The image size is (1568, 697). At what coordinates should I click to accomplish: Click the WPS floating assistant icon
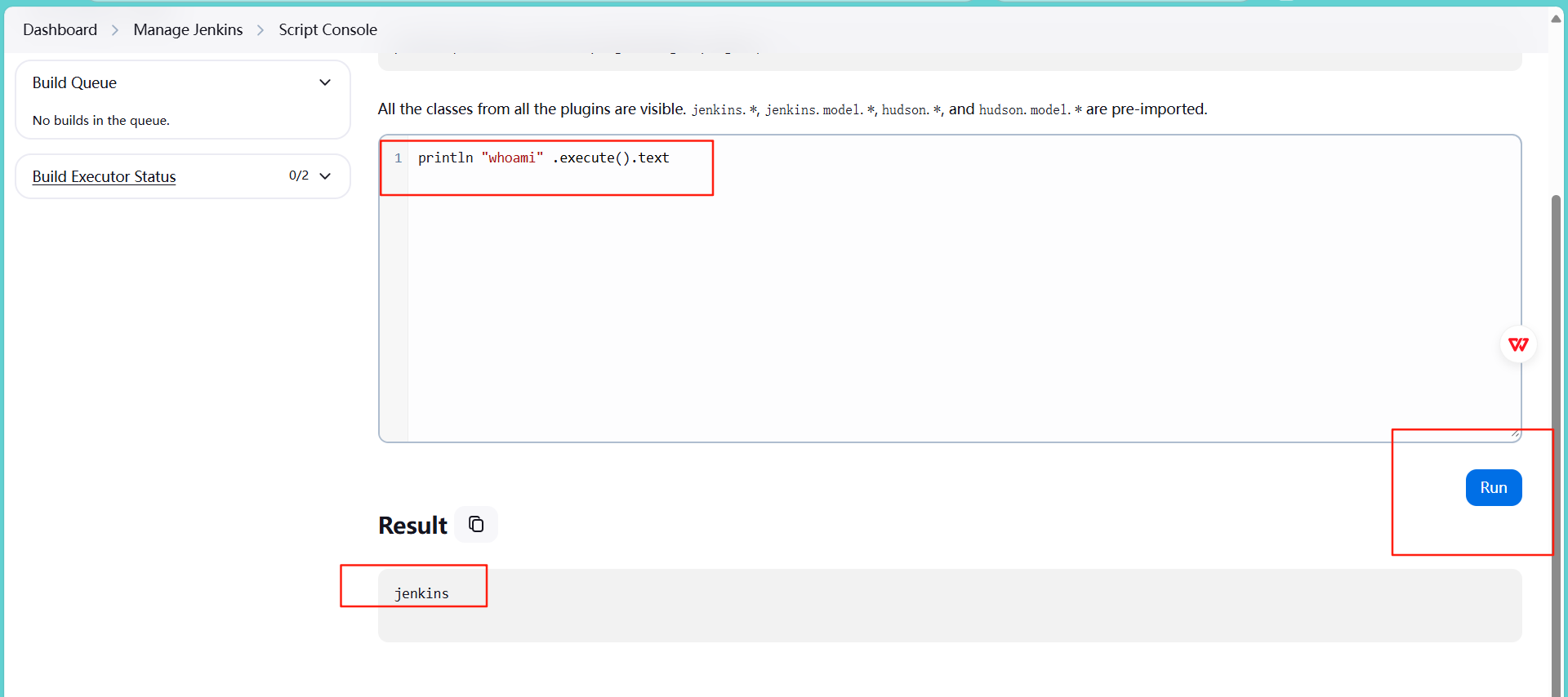coord(1518,344)
